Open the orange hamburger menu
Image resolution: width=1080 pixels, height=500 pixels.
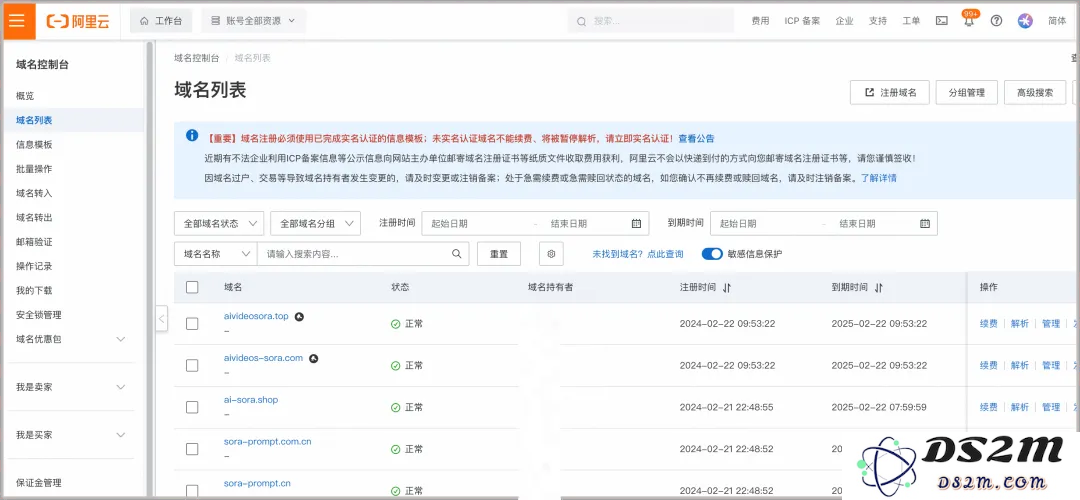pos(17,21)
